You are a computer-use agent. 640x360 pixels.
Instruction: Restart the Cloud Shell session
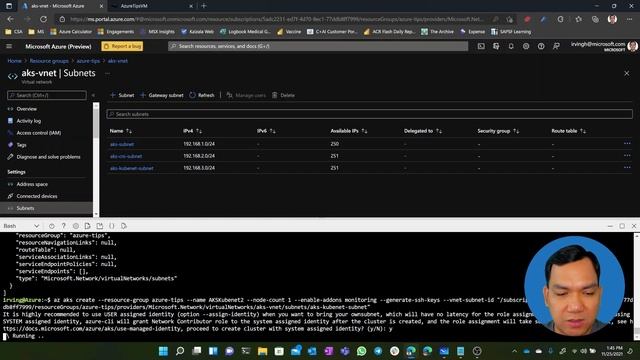tap(51, 226)
